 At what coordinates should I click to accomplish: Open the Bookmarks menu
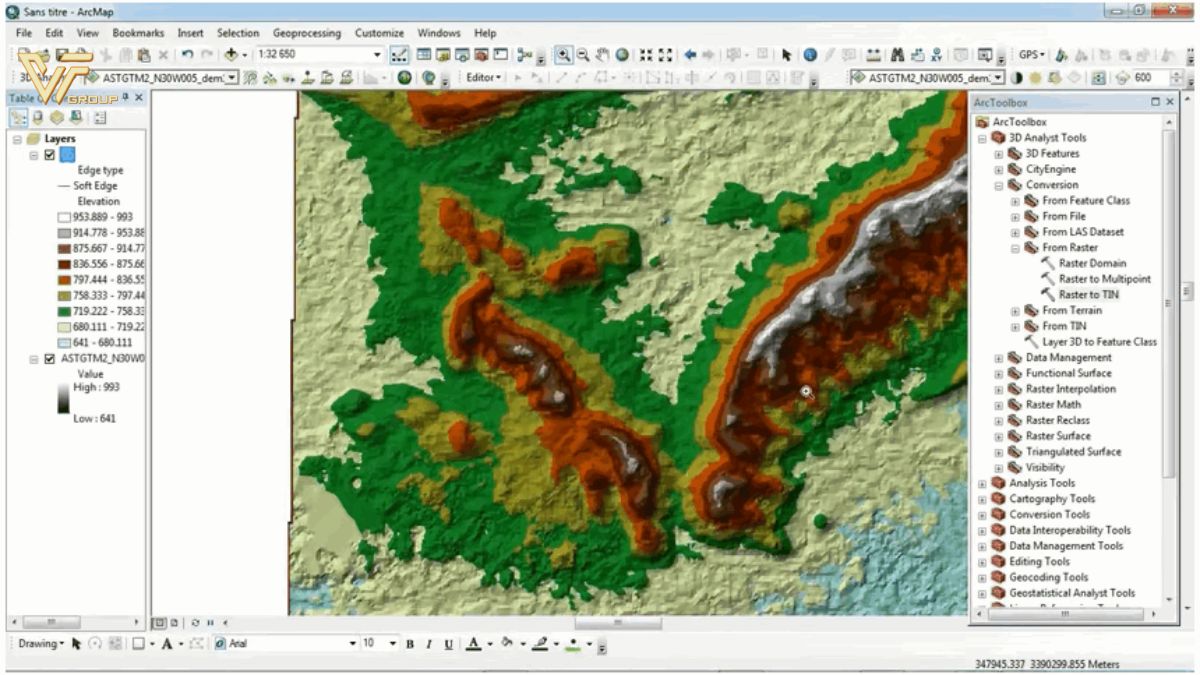138,33
